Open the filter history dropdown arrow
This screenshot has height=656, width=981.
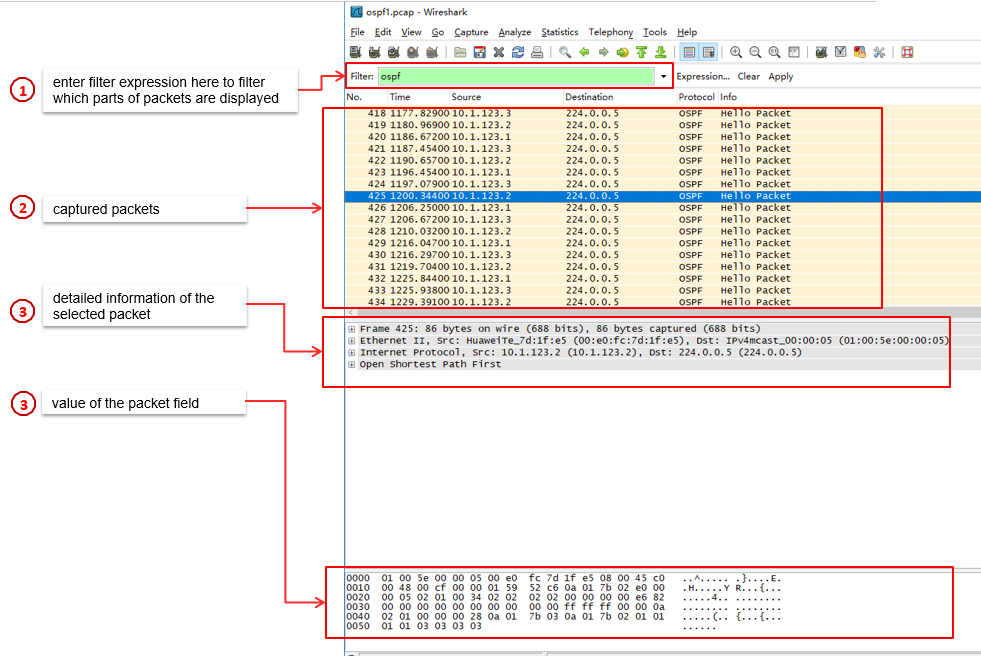point(663,76)
